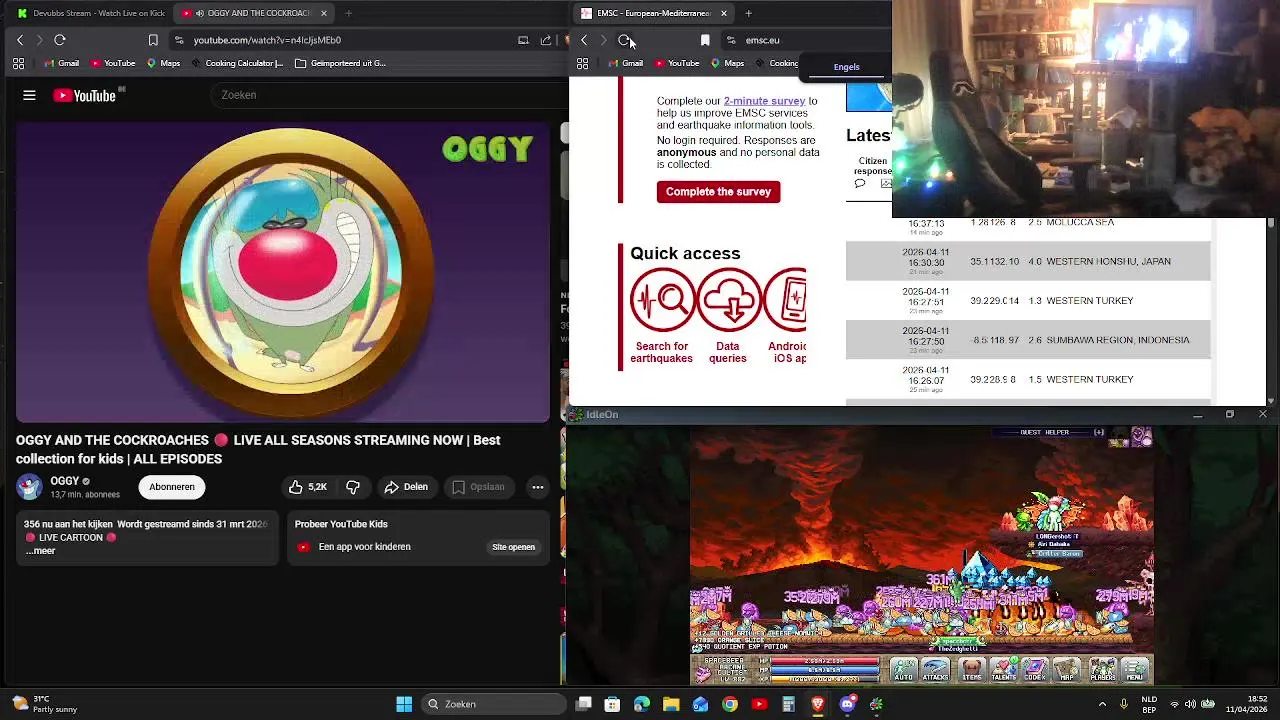Like the Oggy video (5,2K)
The width and height of the screenshot is (1280, 720).
click(x=308, y=487)
